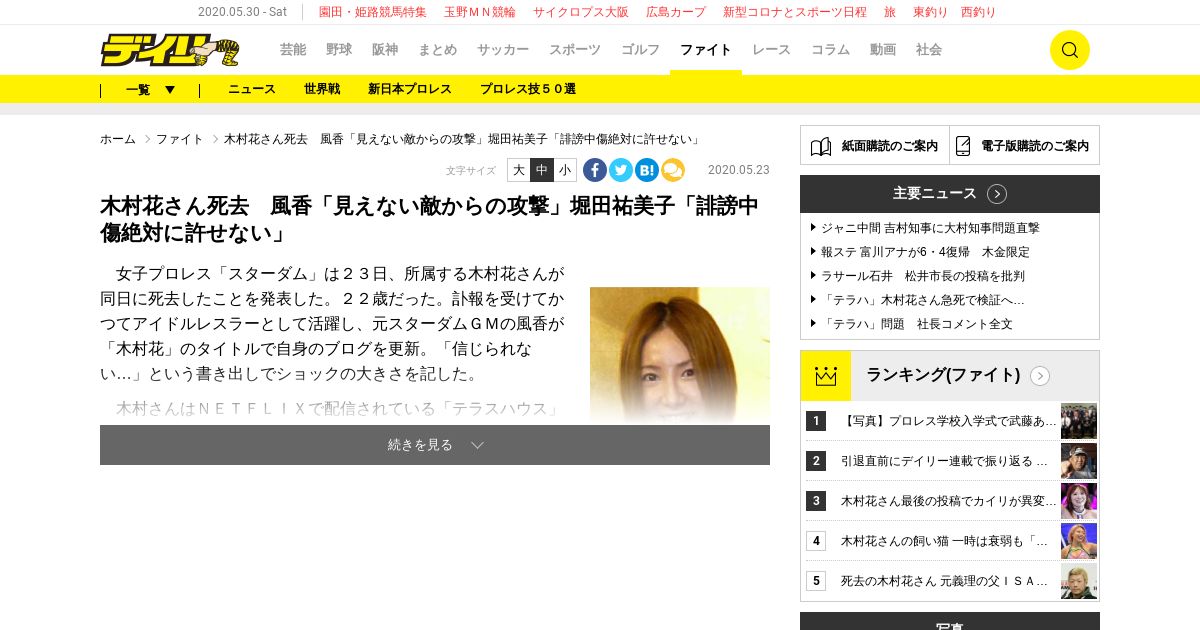The height and width of the screenshot is (630, 1200).
Task: Open headline ラサール石井 松井市長の投稿を批判
Action: pyautogui.click(x=923, y=276)
